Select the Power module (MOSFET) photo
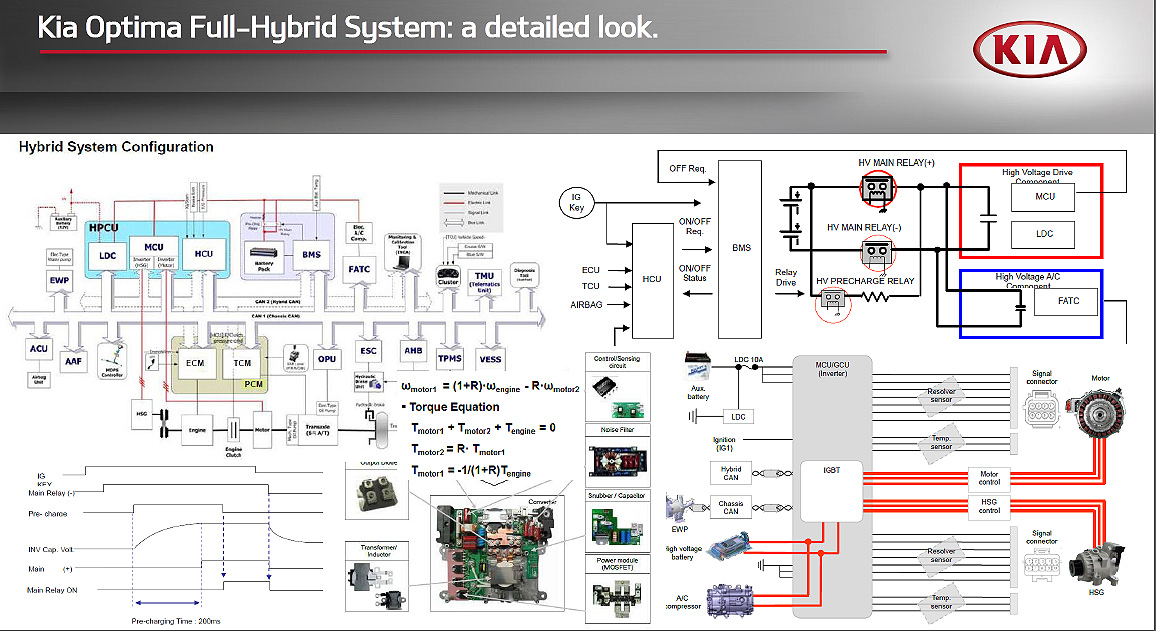 click(x=615, y=590)
